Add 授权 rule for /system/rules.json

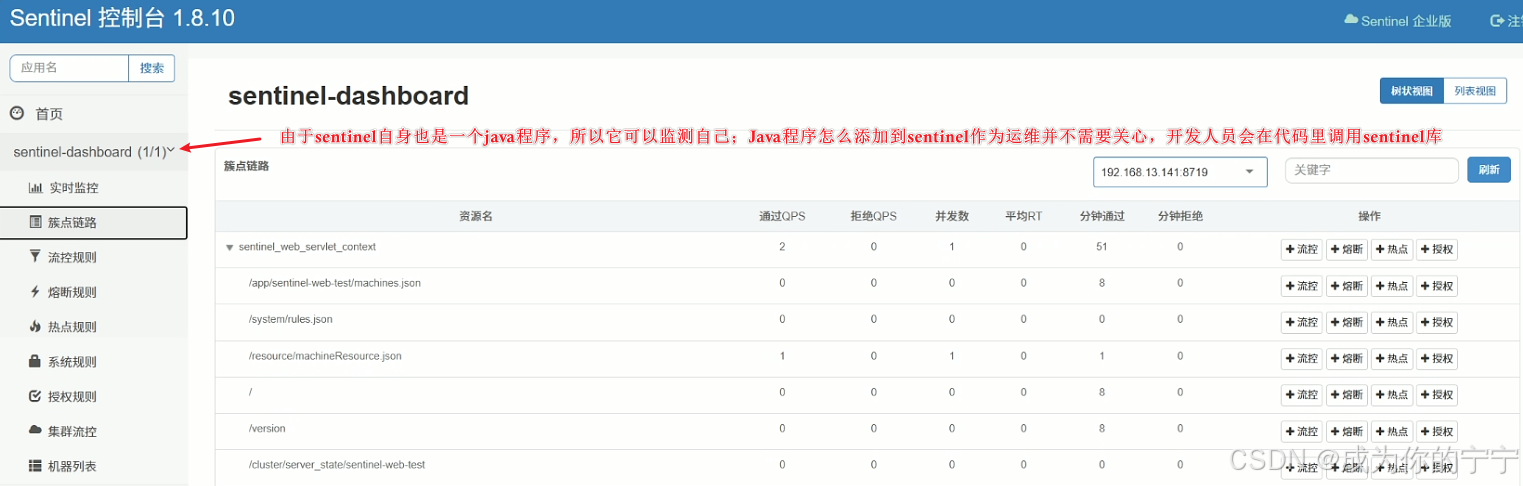(1436, 322)
